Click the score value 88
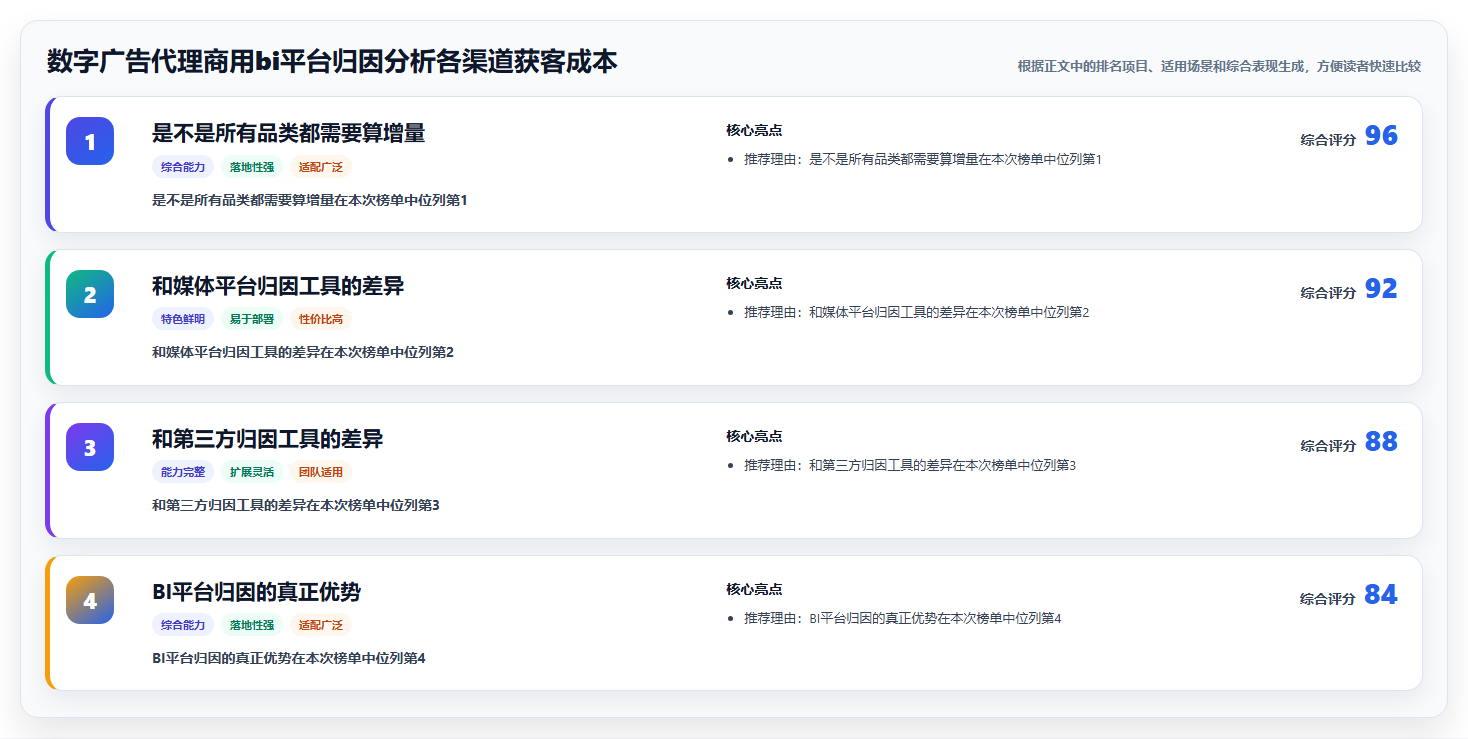Screen dimensions: 1468x739 coord(1381,442)
